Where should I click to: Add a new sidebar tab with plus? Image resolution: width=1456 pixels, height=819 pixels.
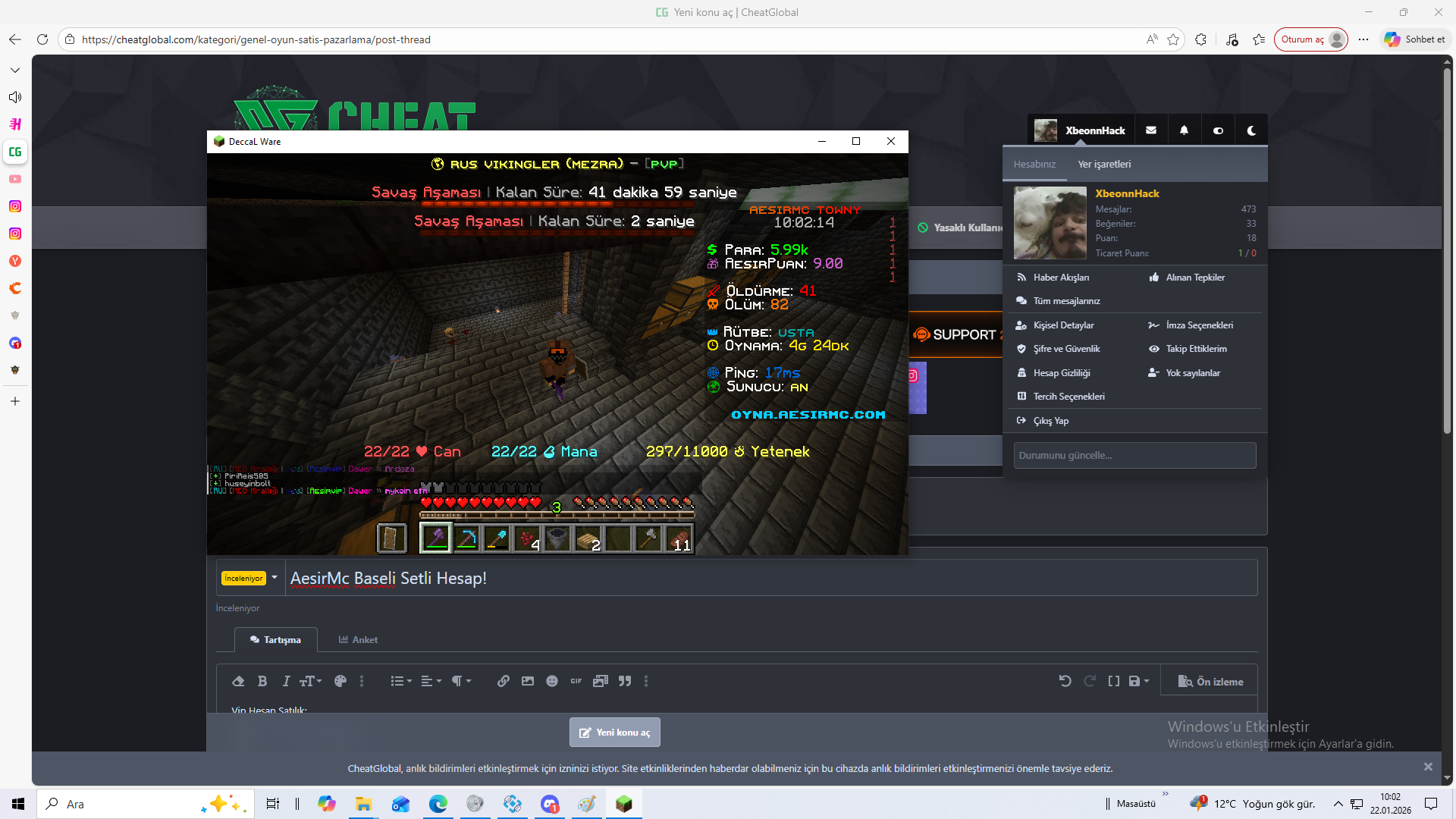[15, 401]
